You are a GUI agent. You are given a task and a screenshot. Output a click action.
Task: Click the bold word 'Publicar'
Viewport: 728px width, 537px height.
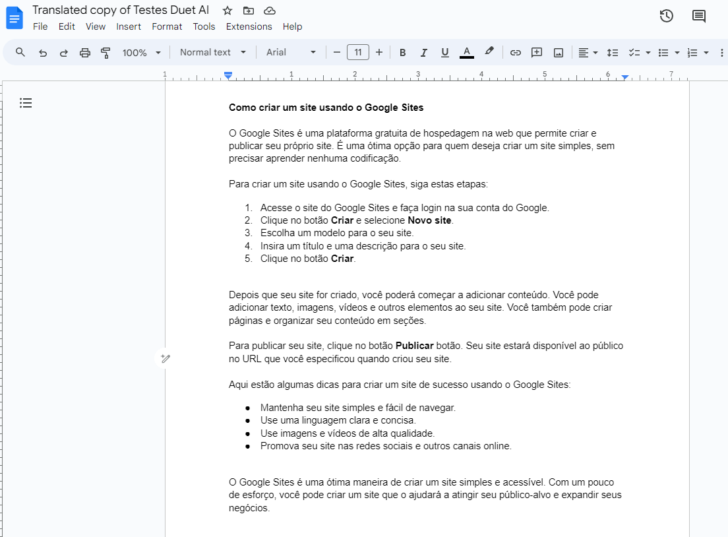pyautogui.click(x=414, y=346)
